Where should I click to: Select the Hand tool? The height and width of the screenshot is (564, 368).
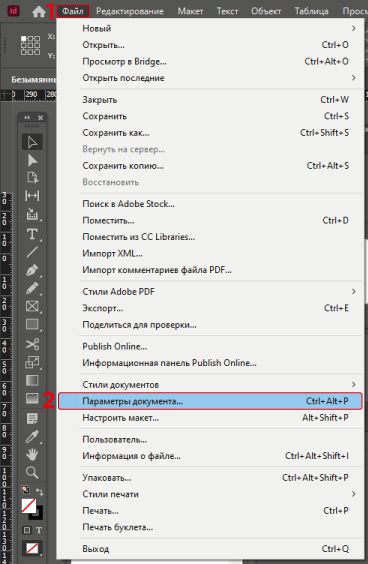tap(32, 454)
